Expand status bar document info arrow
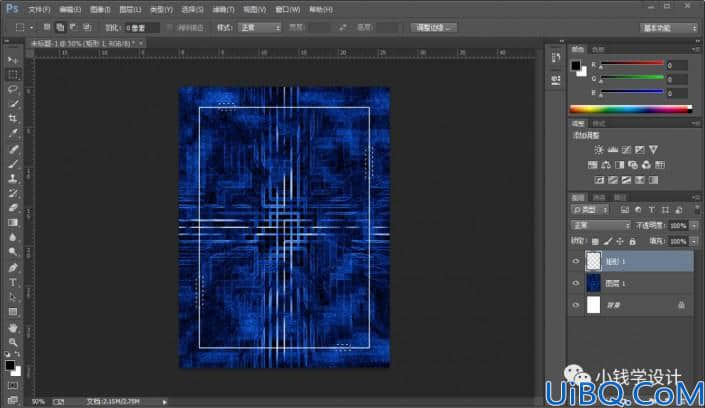 (x=165, y=402)
